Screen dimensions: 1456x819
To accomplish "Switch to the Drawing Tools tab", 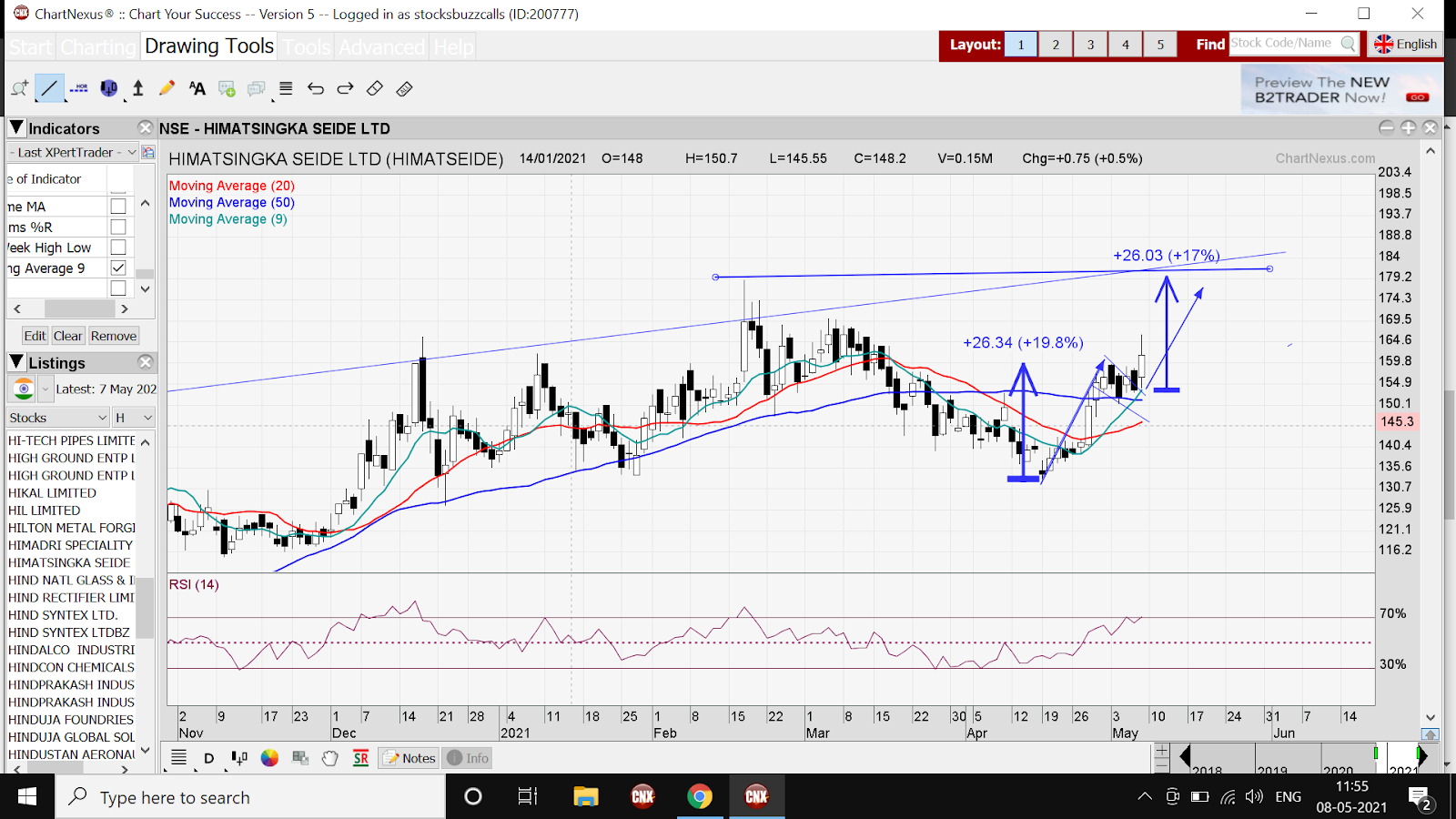I will pyautogui.click(x=209, y=46).
